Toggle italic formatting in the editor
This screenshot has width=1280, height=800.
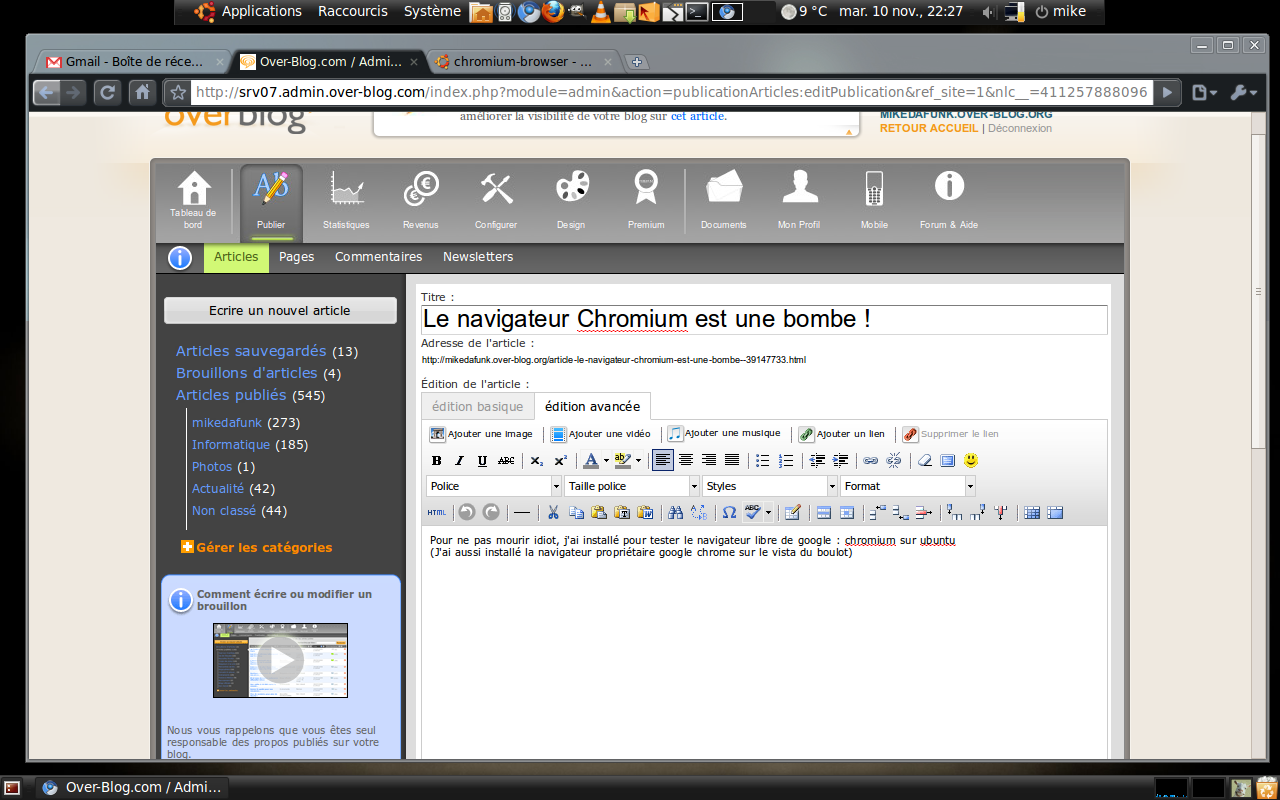(x=460, y=461)
